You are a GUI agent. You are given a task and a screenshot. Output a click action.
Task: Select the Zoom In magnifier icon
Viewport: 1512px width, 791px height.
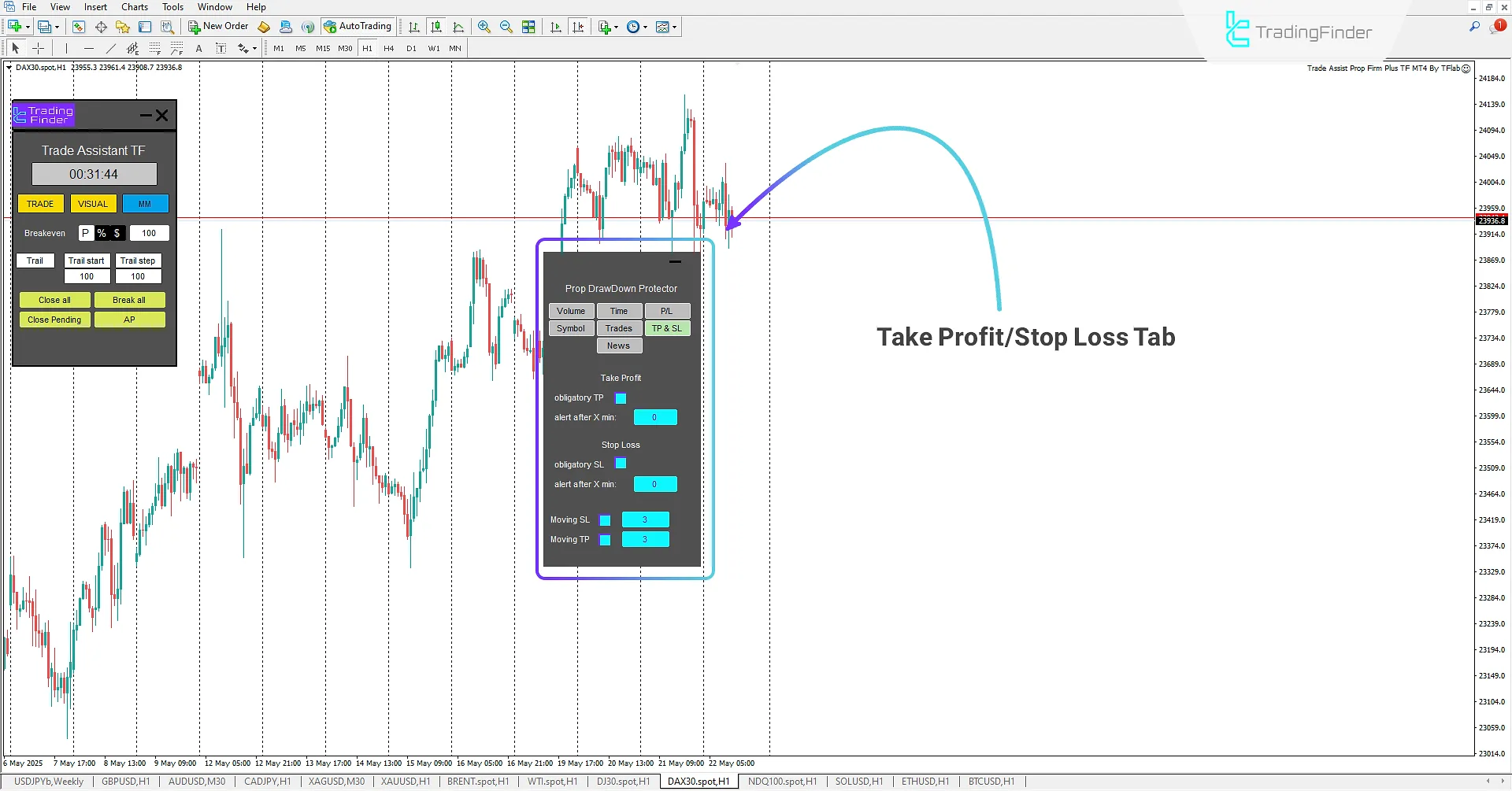click(x=484, y=26)
